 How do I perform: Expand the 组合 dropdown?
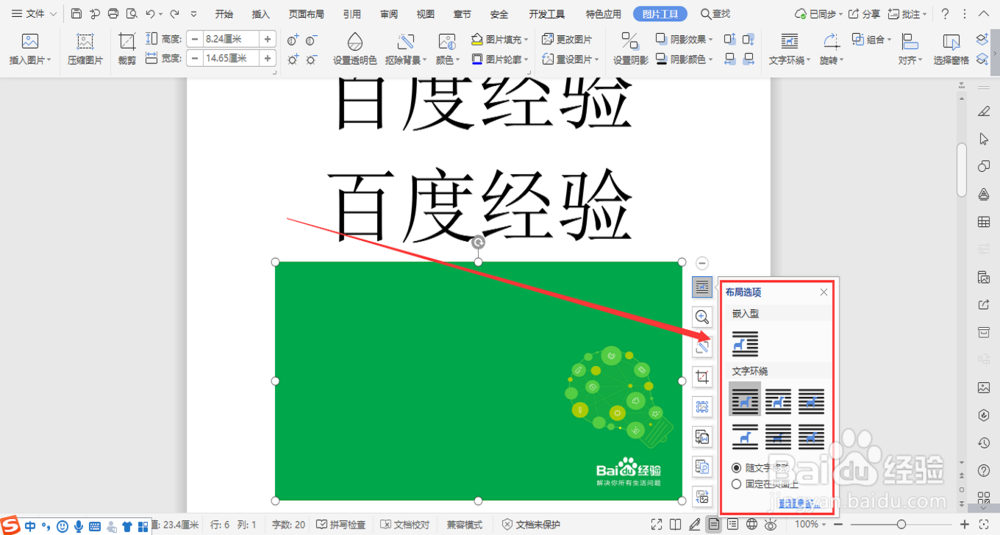click(872, 40)
